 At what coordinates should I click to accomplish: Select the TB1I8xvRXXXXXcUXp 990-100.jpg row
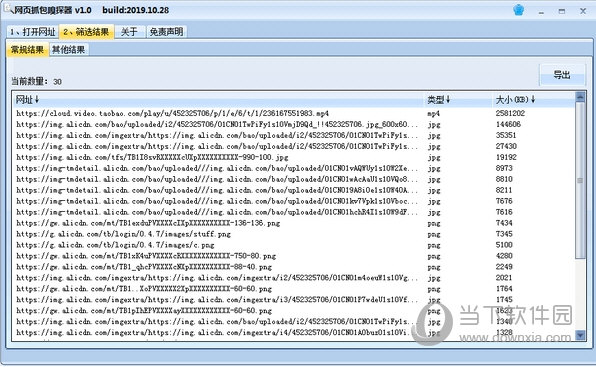pyautogui.click(x=294, y=157)
